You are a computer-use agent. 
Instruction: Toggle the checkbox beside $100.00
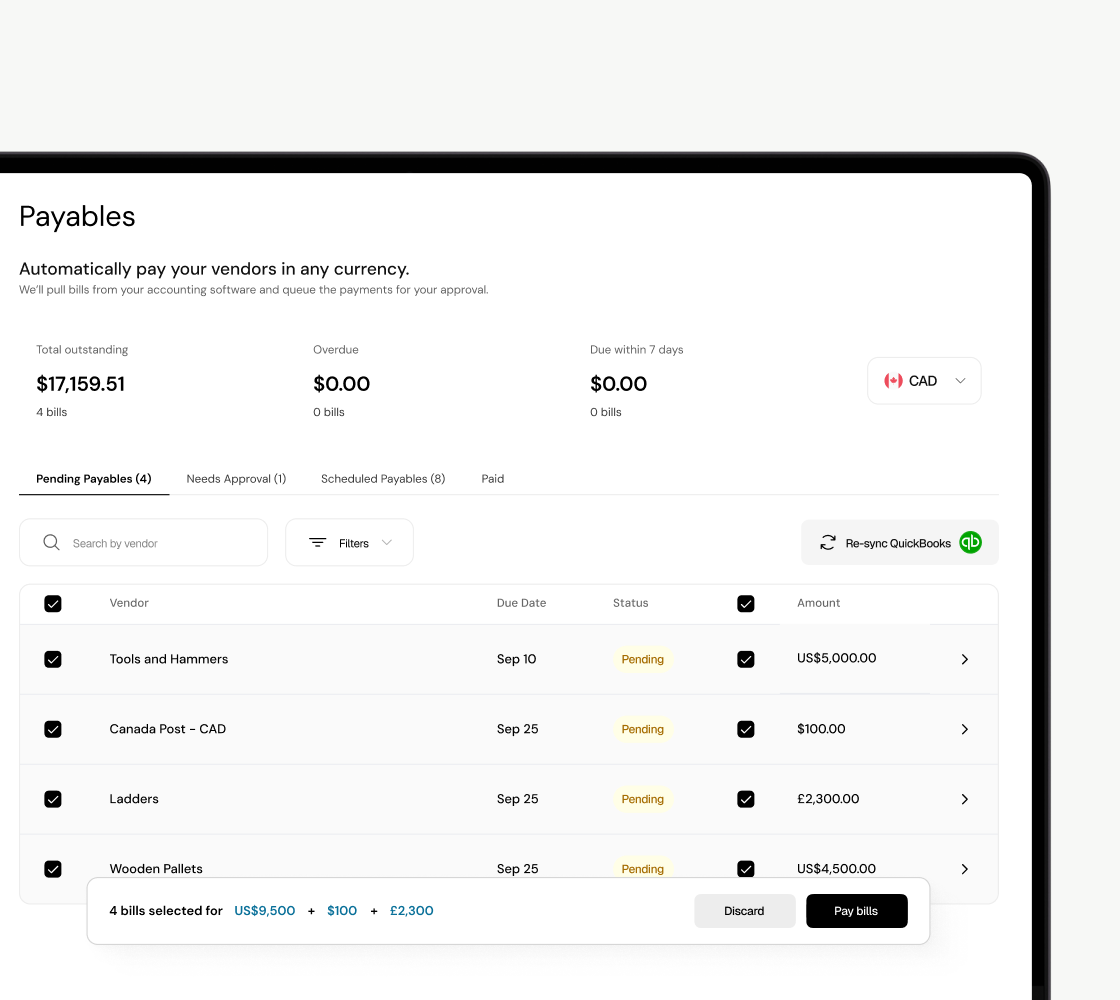(746, 729)
